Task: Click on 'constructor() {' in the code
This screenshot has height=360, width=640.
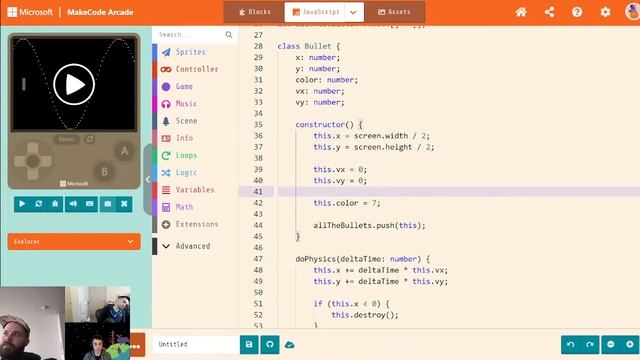Action: [329, 124]
